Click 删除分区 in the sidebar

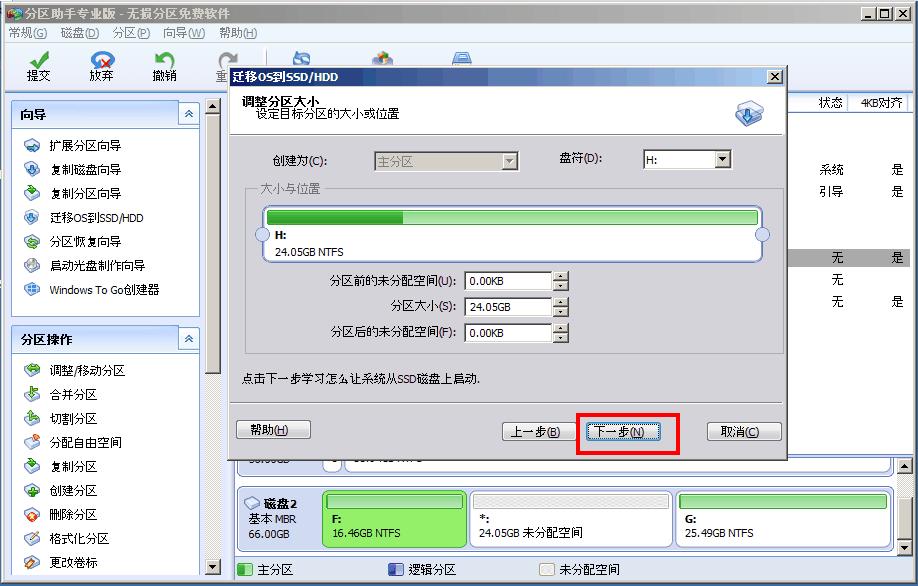(74, 514)
